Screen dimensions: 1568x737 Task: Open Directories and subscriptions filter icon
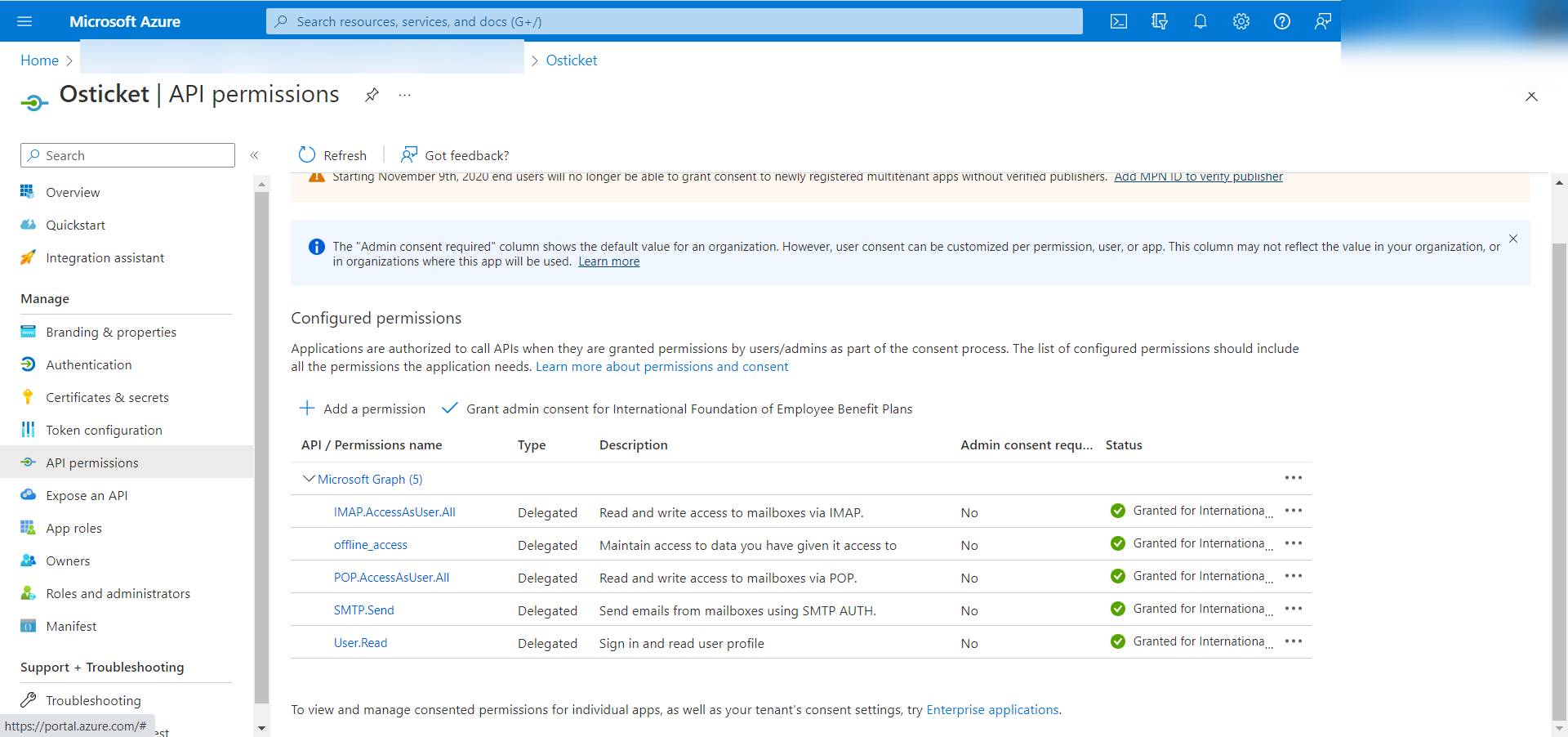(1160, 21)
